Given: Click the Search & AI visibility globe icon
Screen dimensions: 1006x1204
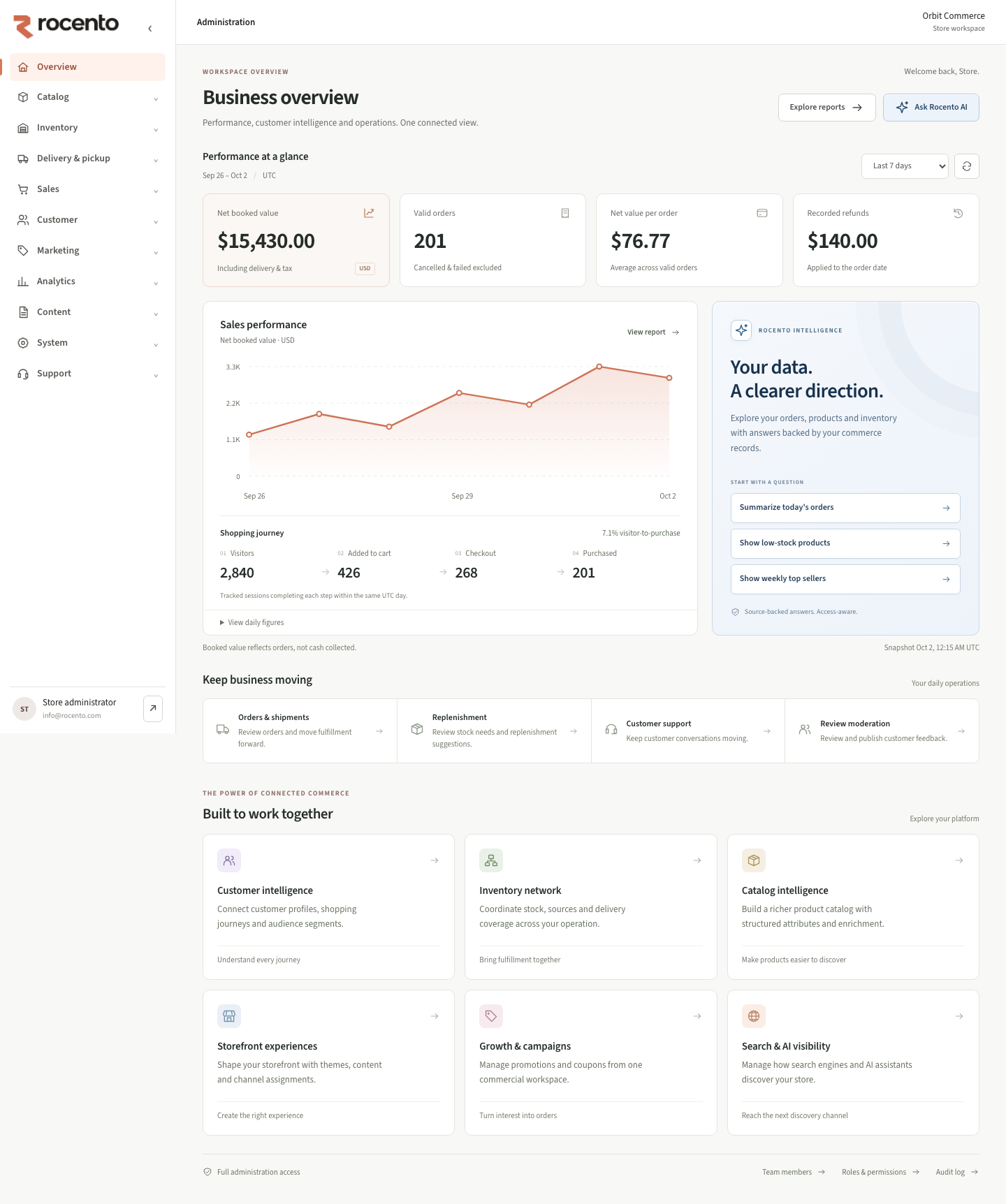Looking at the screenshot, I should point(754,1016).
